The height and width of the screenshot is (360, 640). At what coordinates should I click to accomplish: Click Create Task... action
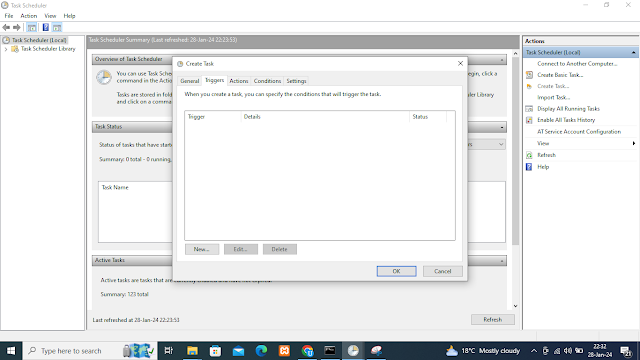[x=553, y=86]
